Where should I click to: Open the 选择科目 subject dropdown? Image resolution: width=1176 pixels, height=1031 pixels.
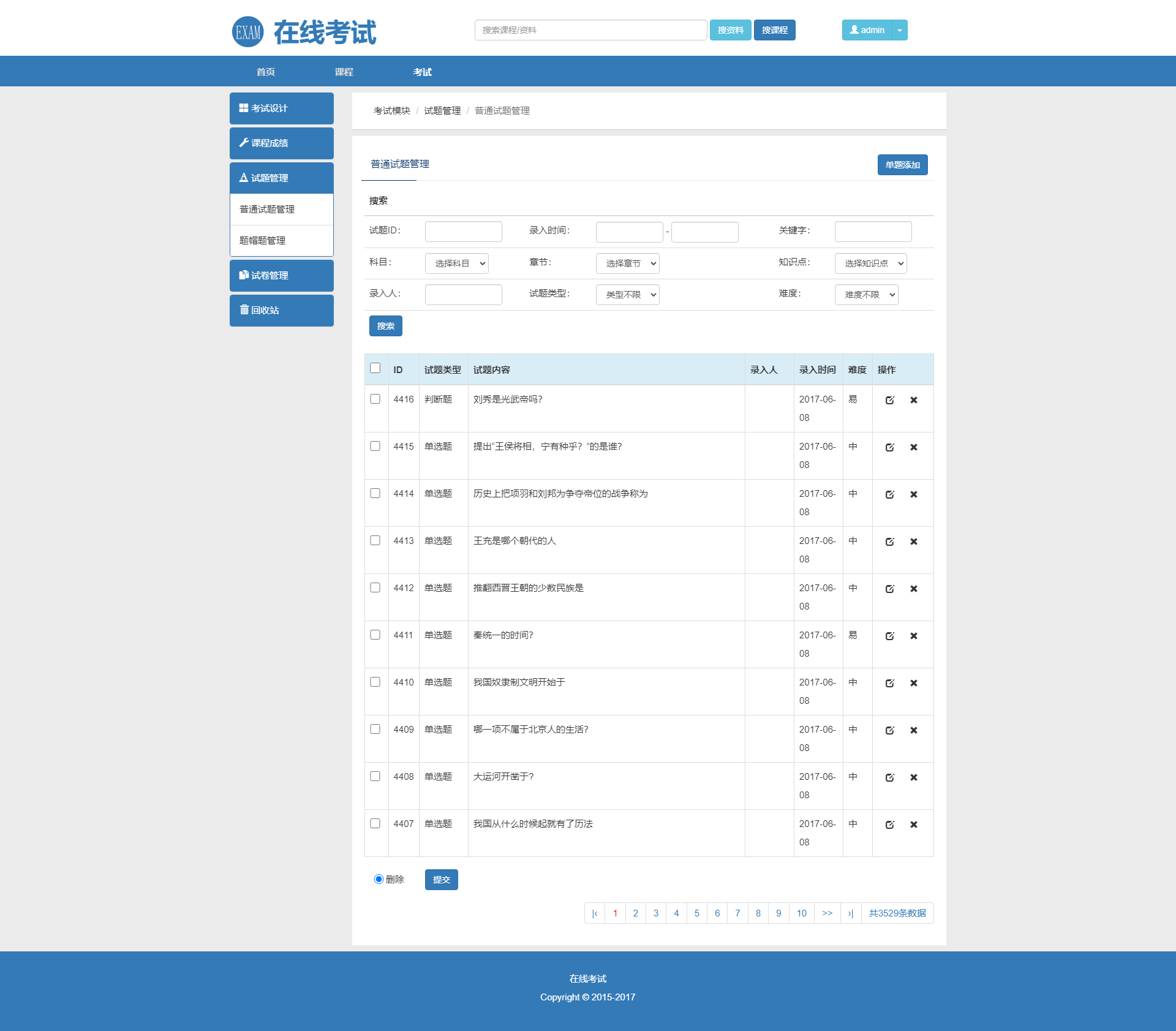point(456,263)
